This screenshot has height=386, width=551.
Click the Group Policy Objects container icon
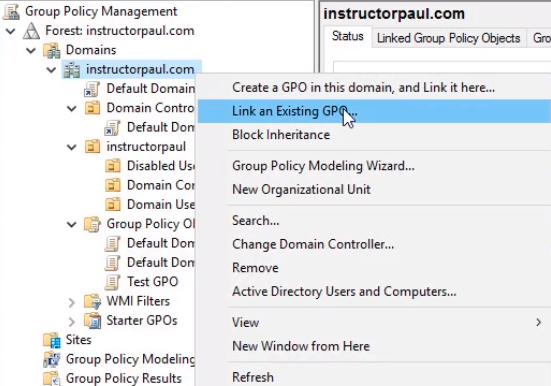point(92,224)
